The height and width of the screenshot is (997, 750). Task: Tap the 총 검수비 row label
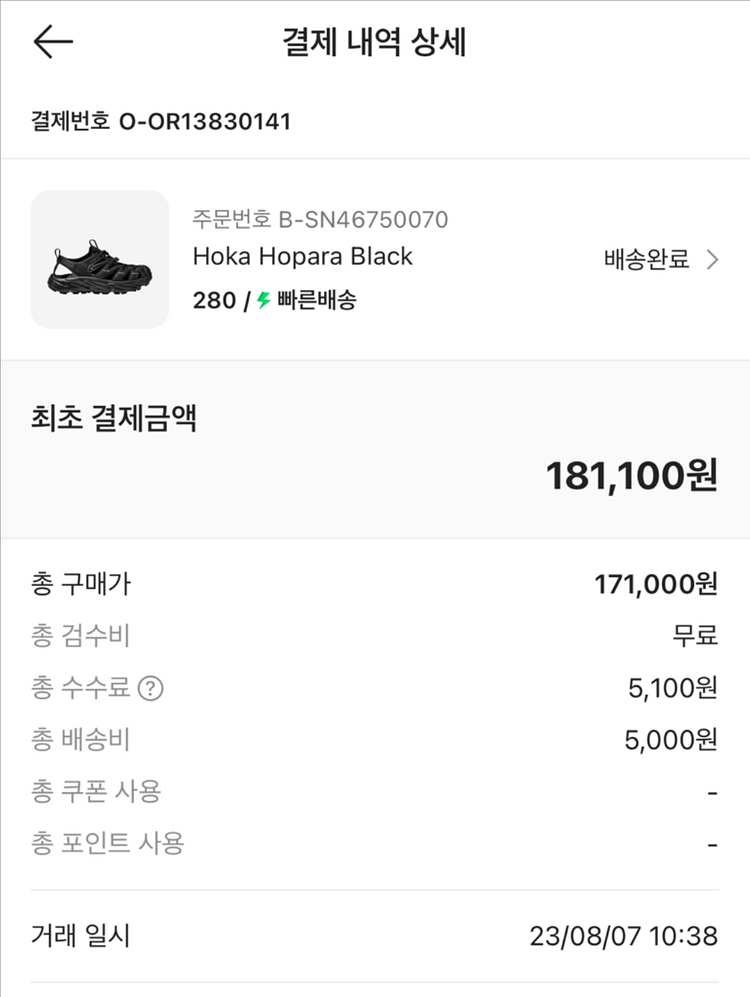pos(81,635)
